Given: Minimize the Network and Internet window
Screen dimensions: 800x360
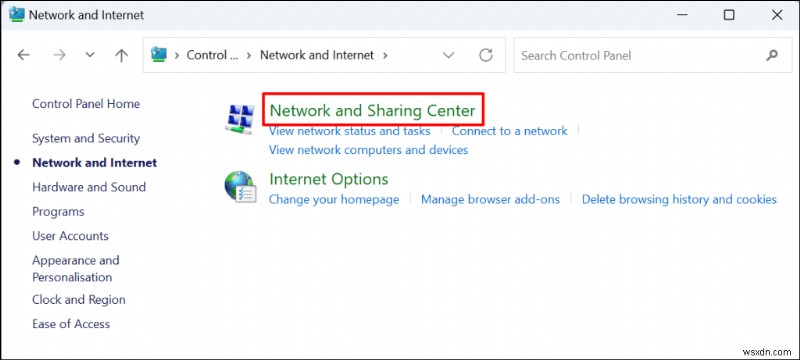Looking at the screenshot, I should click(x=682, y=15).
